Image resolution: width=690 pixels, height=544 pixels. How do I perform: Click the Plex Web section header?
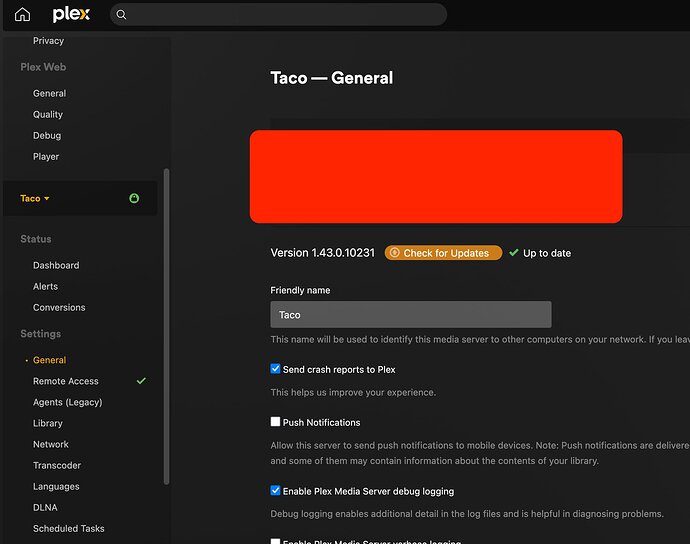43,67
